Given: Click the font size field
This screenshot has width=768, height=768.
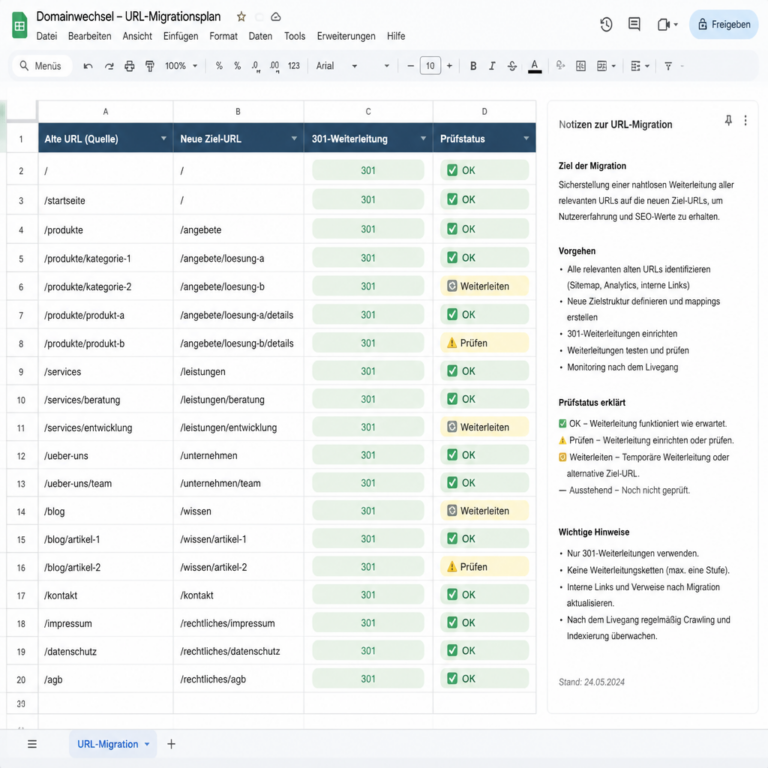Looking at the screenshot, I should pyautogui.click(x=430, y=66).
